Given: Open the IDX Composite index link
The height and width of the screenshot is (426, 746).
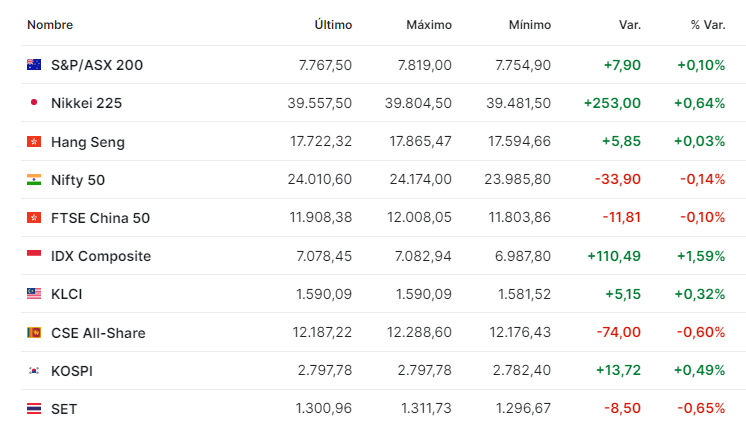Looking at the screenshot, I should click(101, 256).
